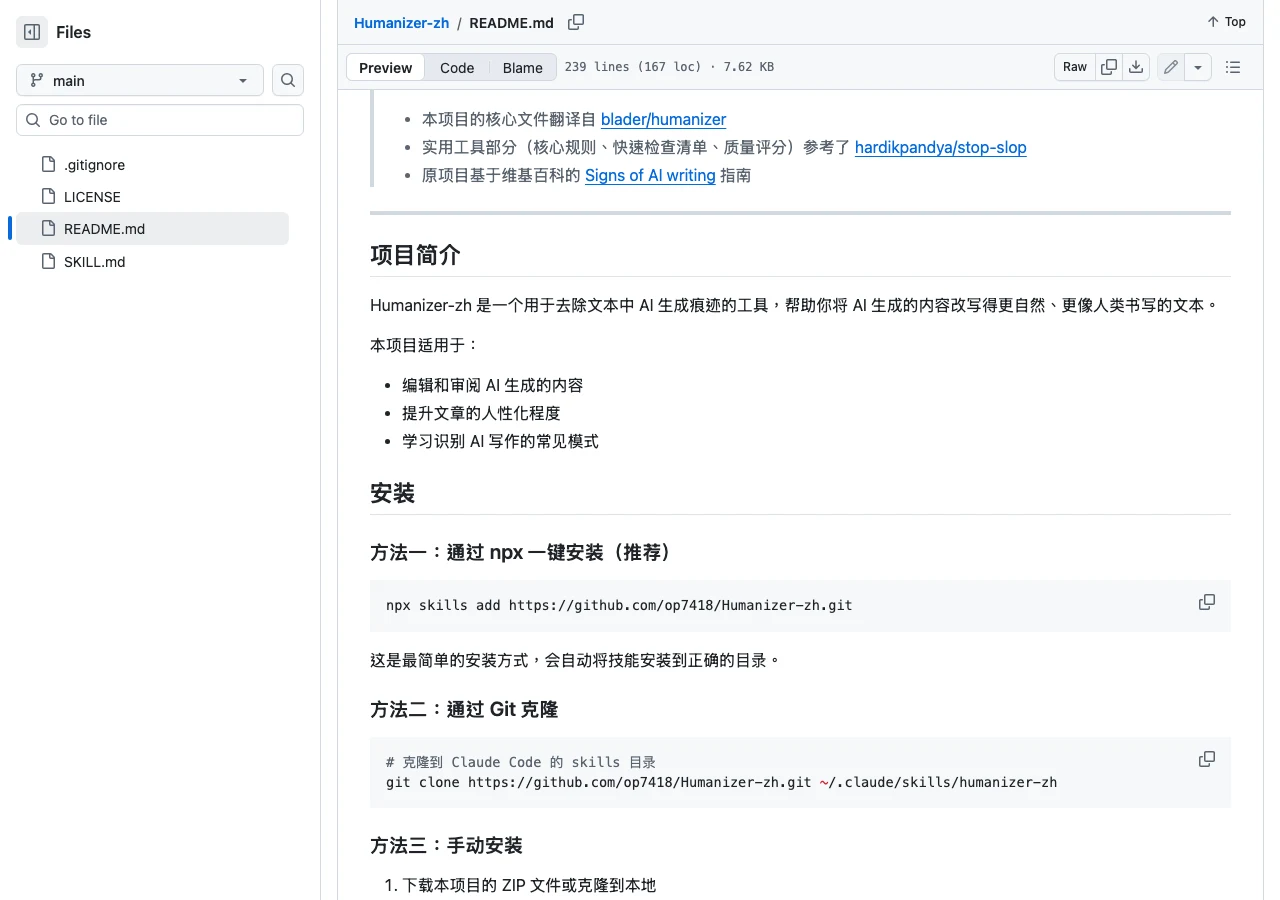Screen dimensions: 1280x900
Task: Click the file search magnifier button
Action: tap(288, 80)
